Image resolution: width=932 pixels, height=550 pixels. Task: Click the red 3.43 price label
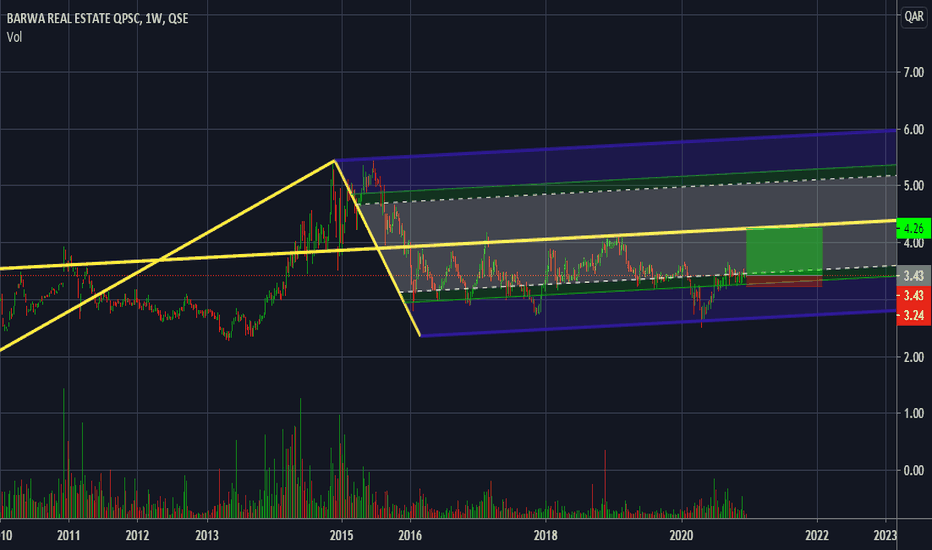click(914, 296)
